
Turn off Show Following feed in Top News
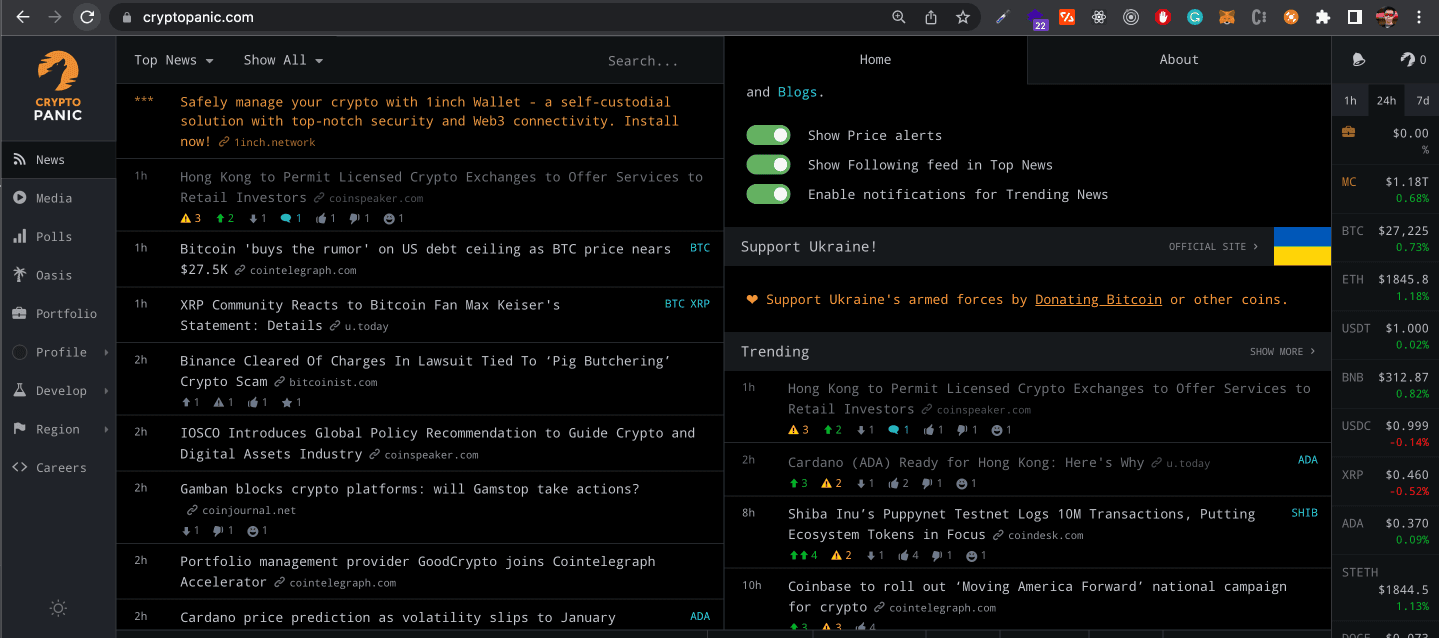[768, 164]
